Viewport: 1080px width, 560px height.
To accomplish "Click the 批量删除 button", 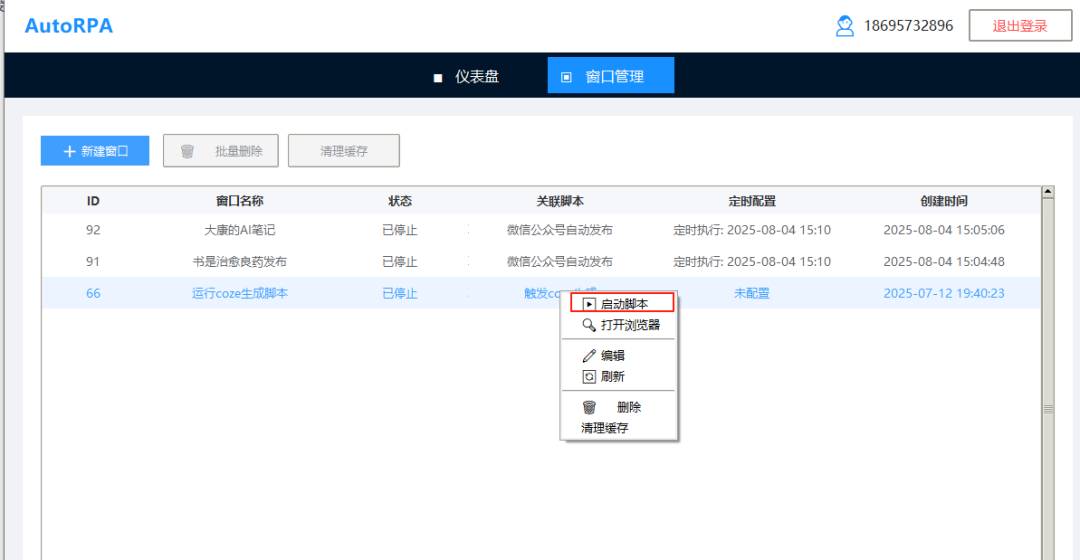I will click(x=220, y=151).
